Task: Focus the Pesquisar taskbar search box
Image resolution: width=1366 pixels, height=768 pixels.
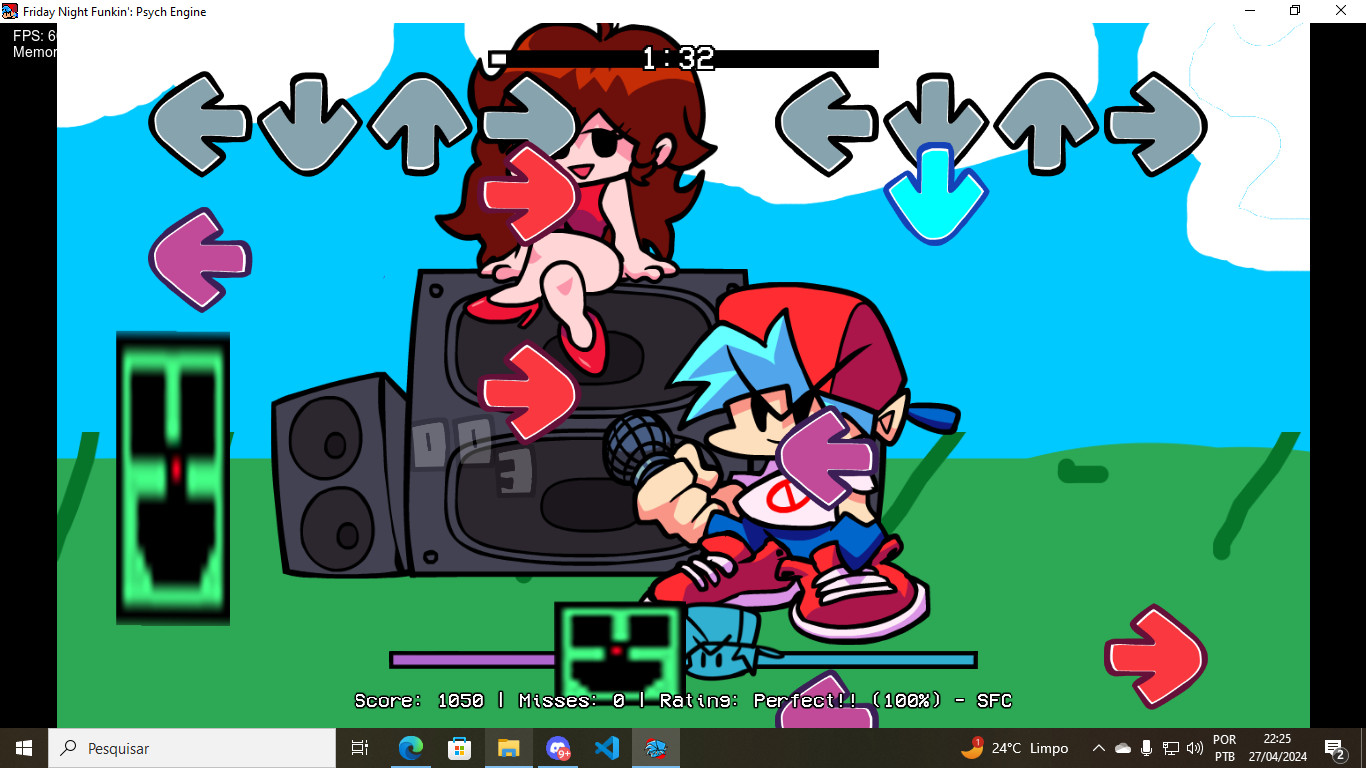Action: 192,748
